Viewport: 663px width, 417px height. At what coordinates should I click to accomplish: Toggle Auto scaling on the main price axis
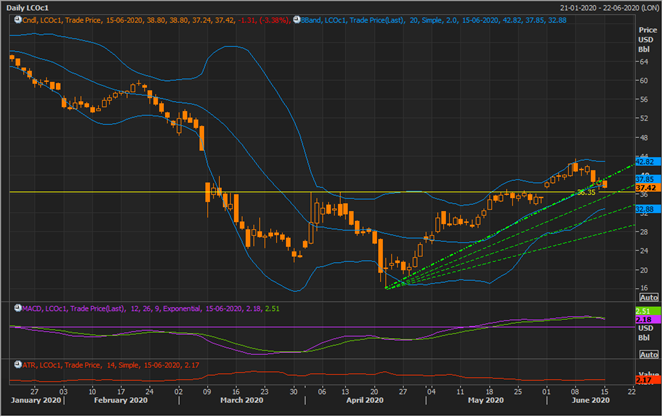click(649, 298)
